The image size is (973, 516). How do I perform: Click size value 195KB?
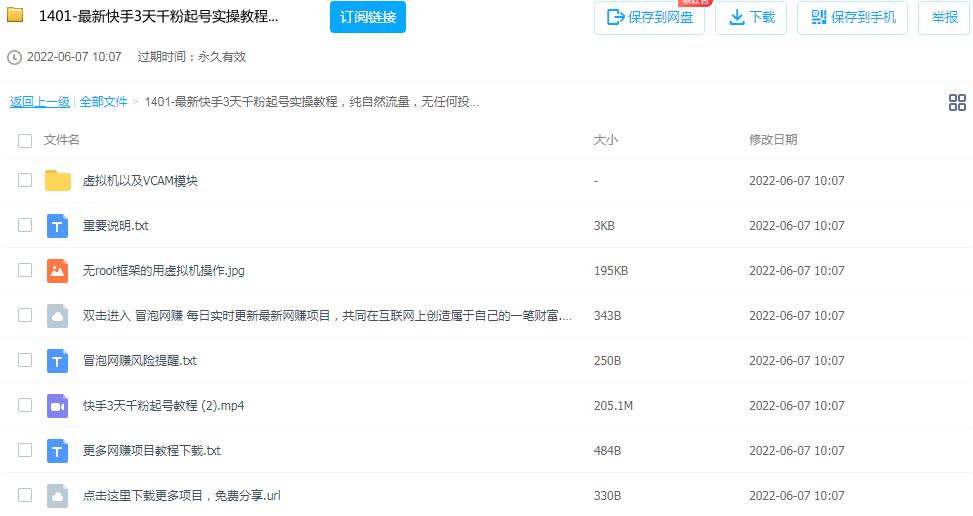point(611,270)
